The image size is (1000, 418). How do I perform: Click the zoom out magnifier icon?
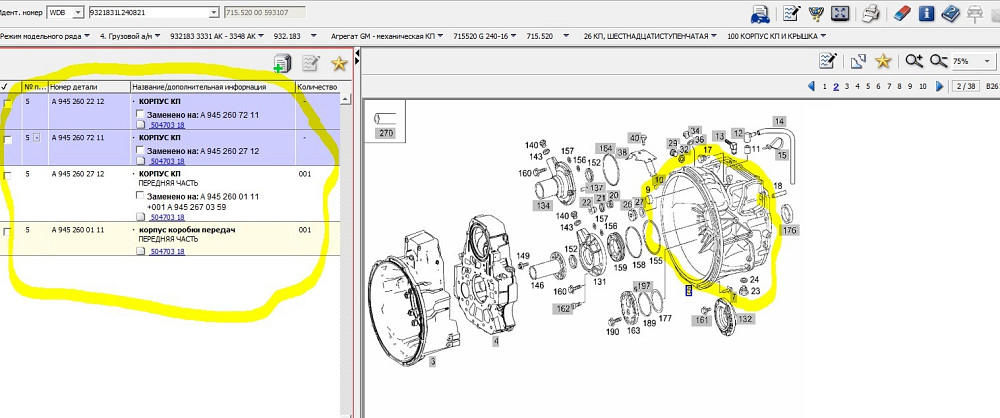pos(938,61)
